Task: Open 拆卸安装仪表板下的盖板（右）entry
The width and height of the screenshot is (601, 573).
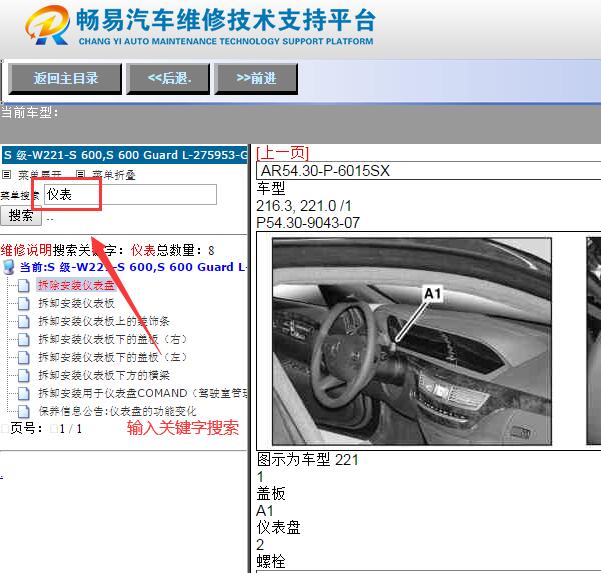Action: (112, 339)
